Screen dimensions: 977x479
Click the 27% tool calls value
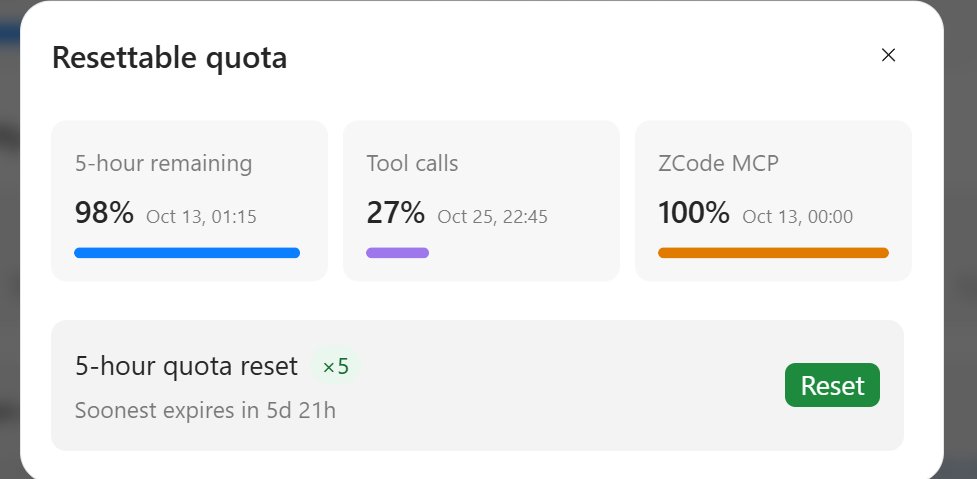(x=396, y=213)
